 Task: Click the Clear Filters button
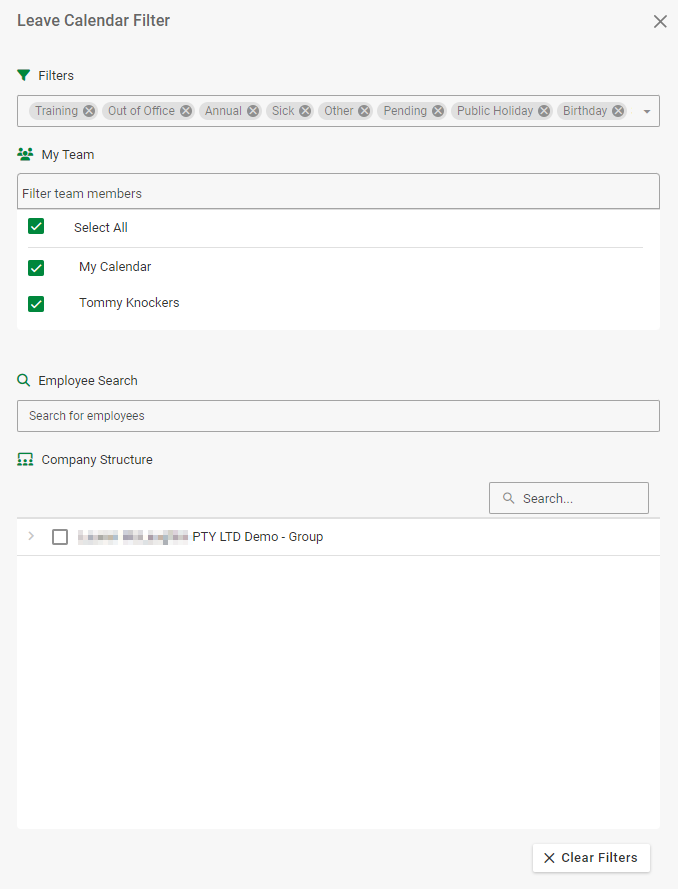point(591,858)
